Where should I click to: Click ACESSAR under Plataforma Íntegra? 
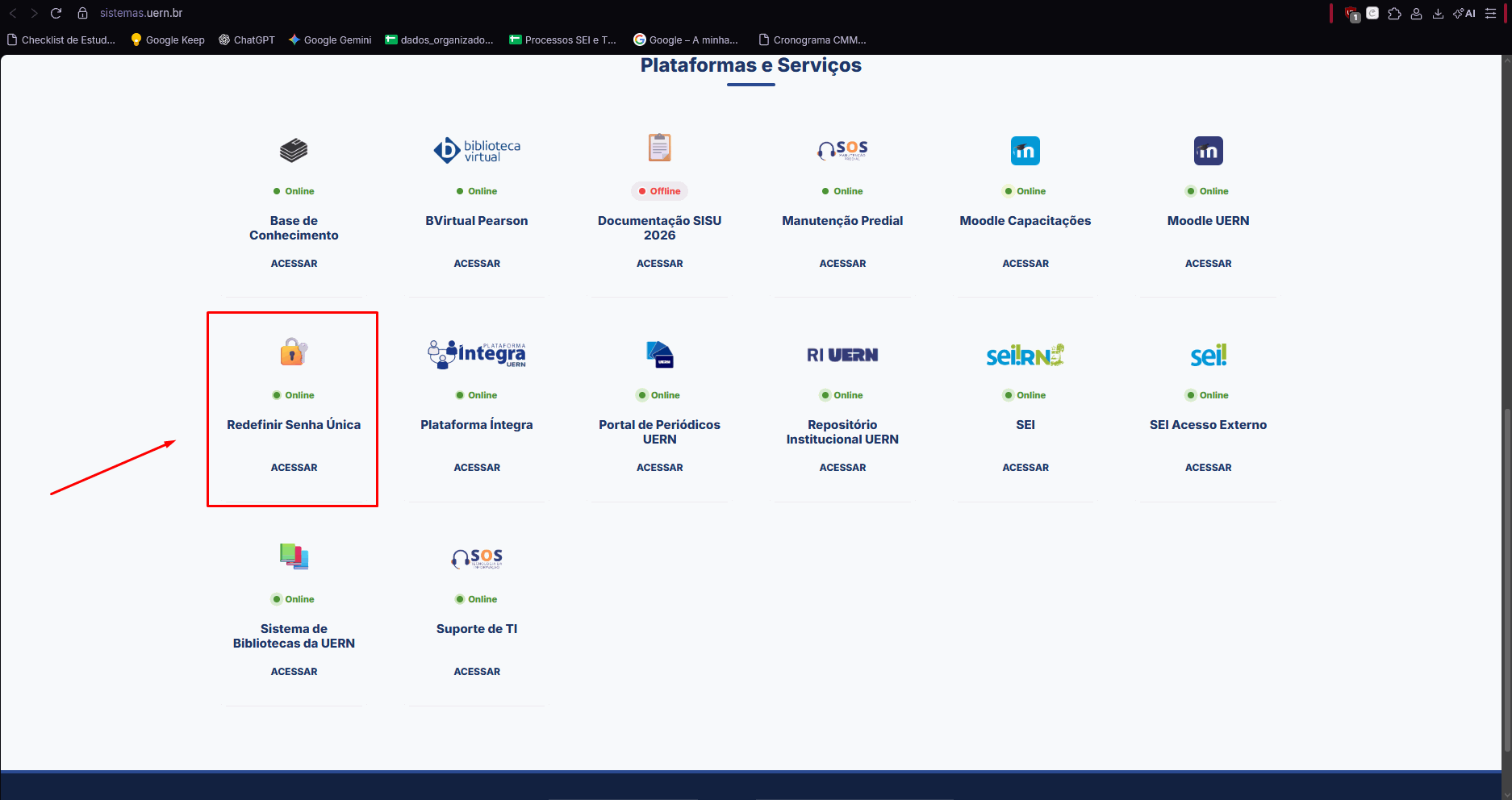point(477,468)
